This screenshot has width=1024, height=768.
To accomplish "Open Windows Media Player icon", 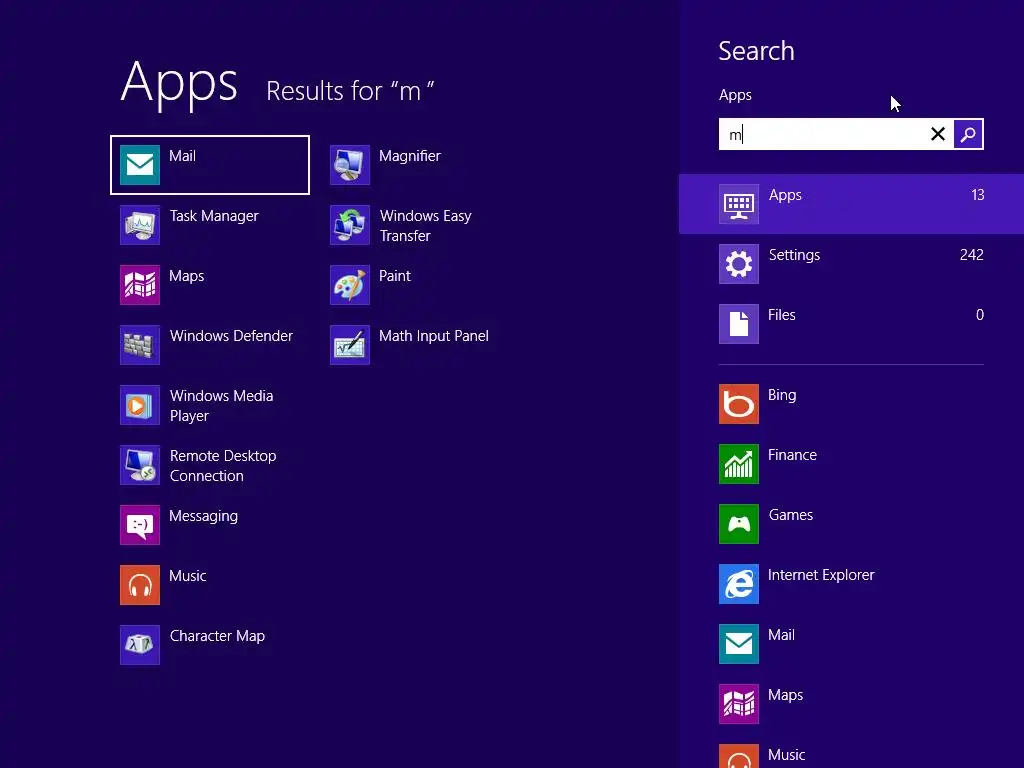I will click(x=140, y=405).
